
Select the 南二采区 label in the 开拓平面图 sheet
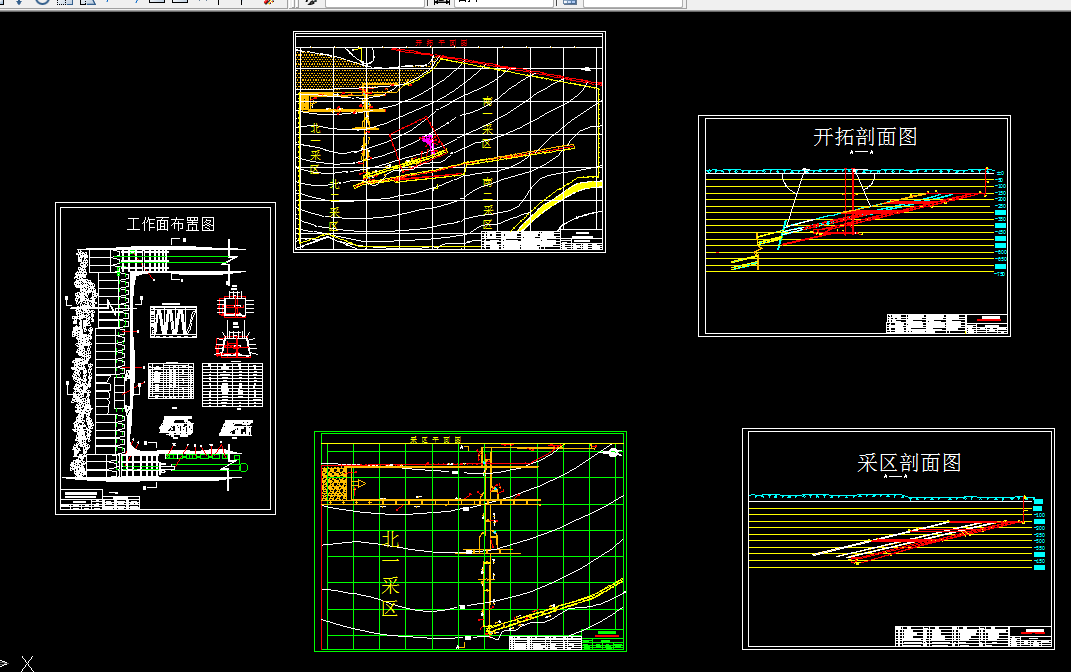(487, 204)
